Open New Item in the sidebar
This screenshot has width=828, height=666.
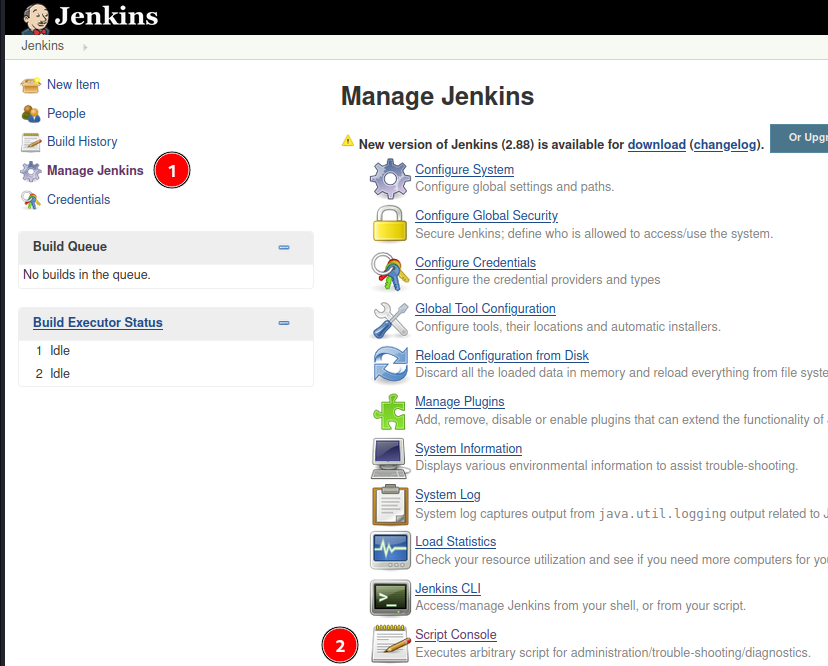73,85
